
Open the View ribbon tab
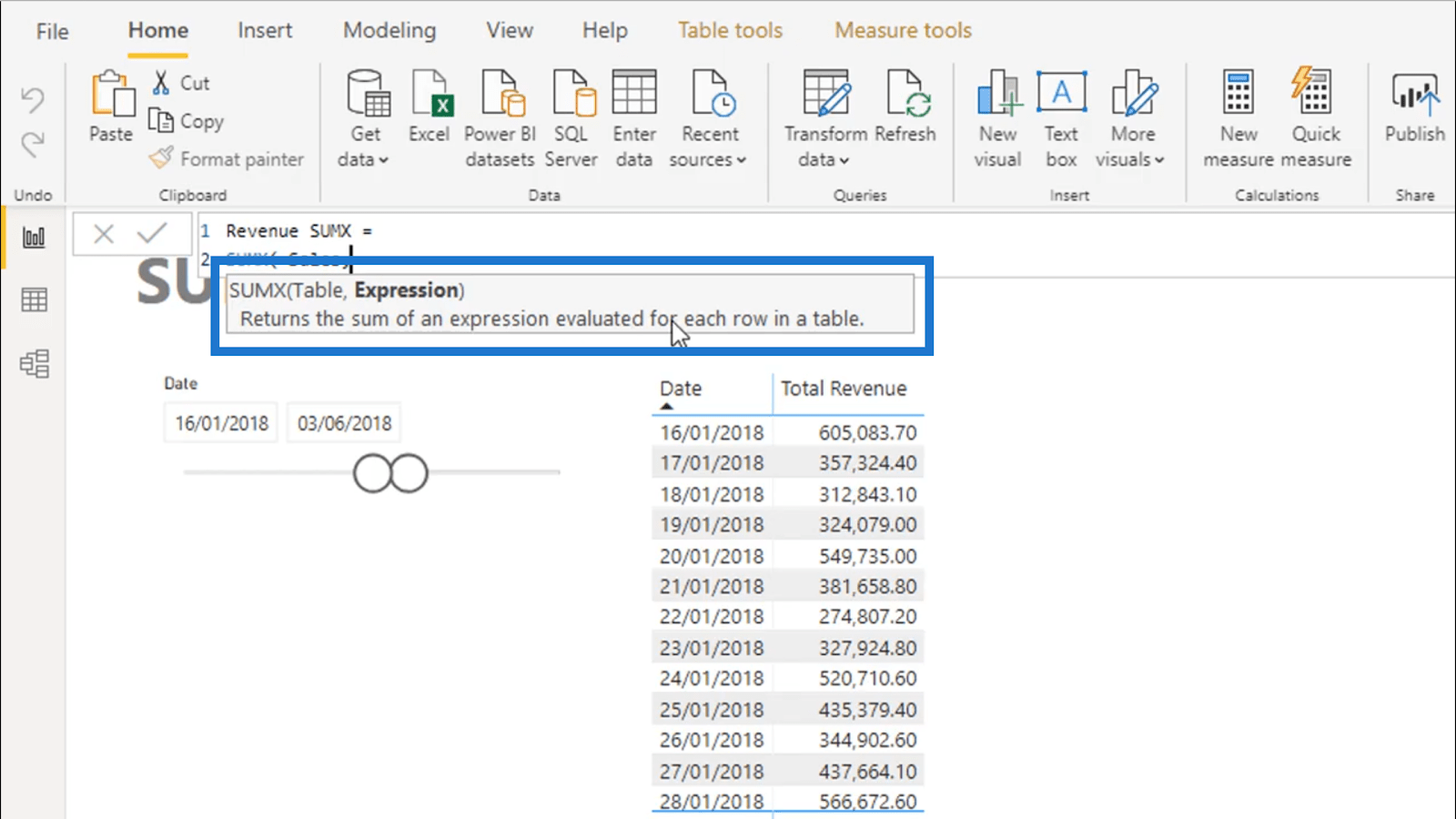510,30
